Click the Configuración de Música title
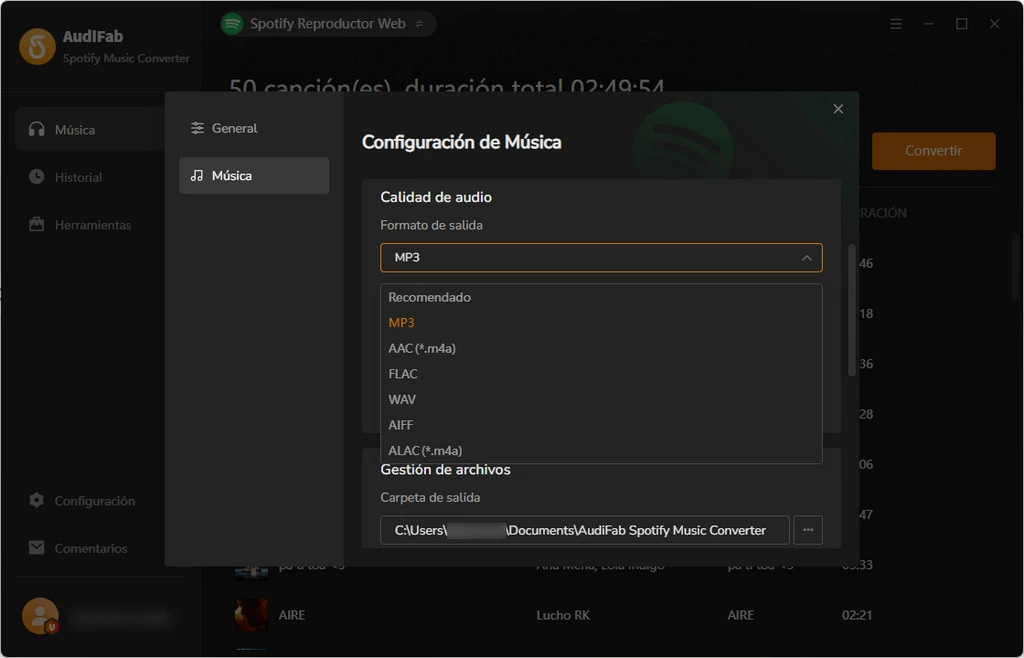The image size is (1024, 658). [462, 142]
